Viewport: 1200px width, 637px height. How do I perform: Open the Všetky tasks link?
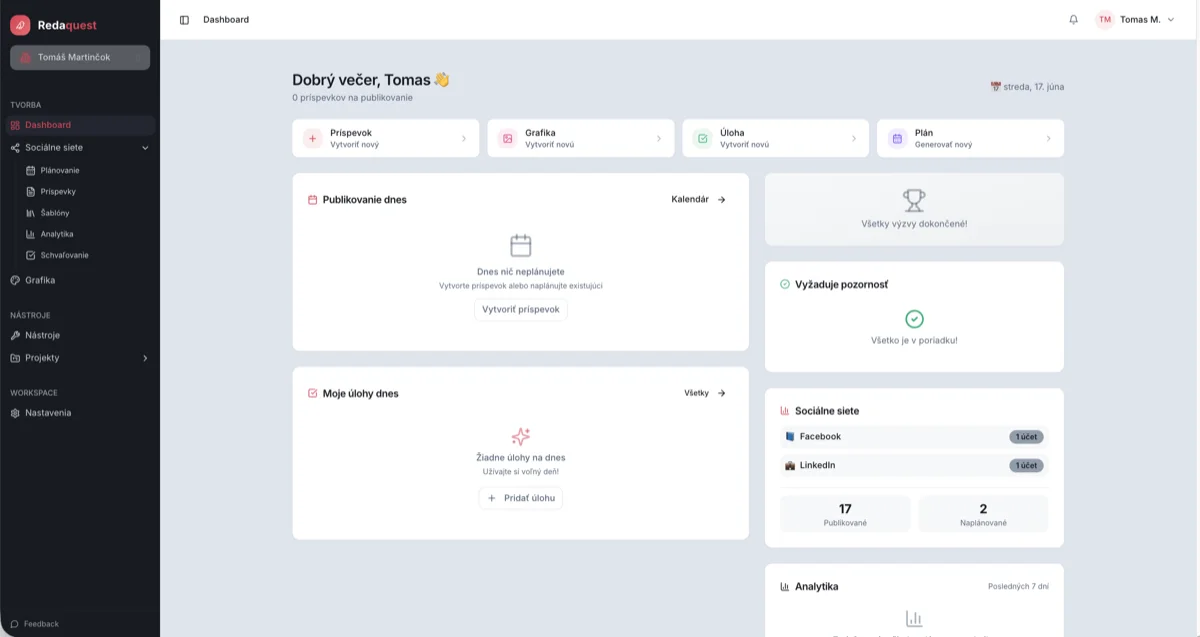(705, 394)
